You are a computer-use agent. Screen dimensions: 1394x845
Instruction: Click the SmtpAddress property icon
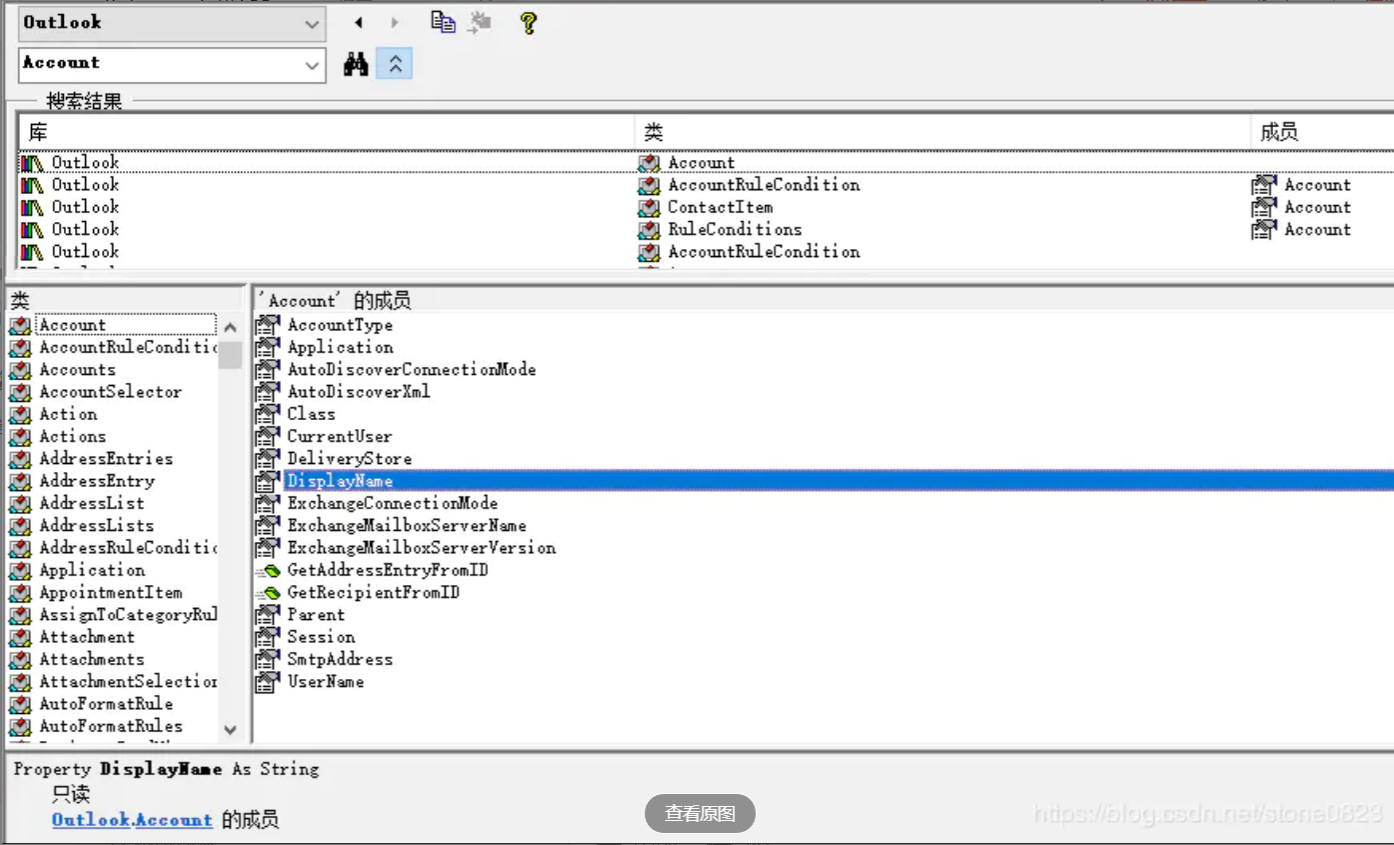267,659
